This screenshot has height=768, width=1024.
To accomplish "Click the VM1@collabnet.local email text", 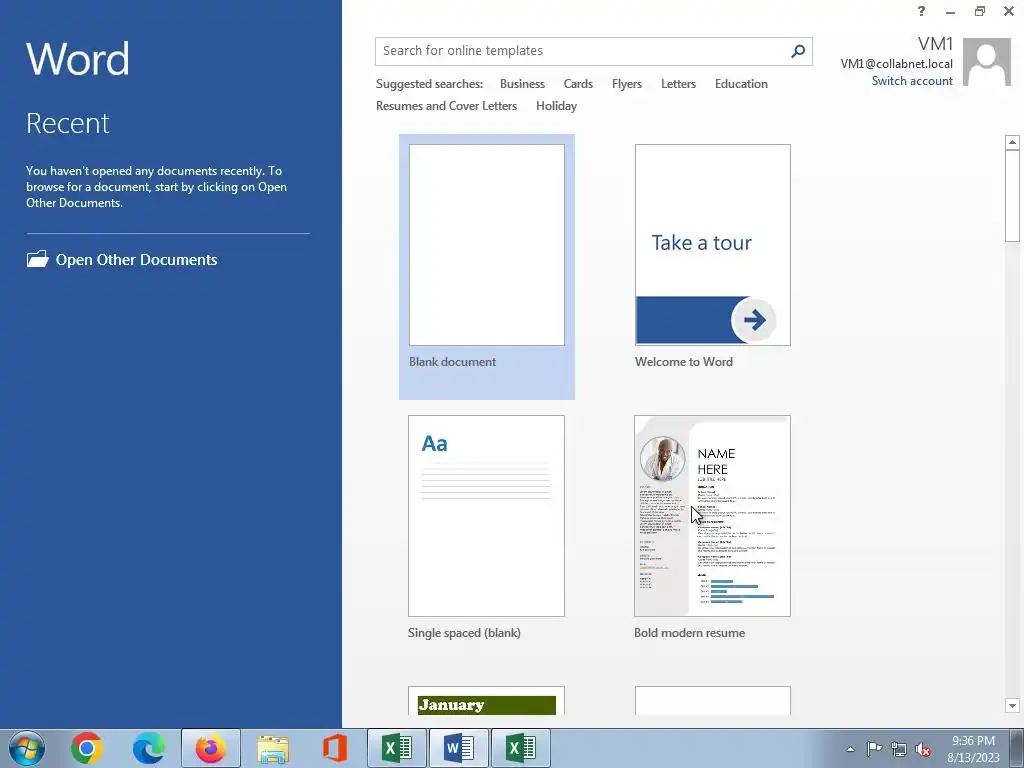I will 896,64.
